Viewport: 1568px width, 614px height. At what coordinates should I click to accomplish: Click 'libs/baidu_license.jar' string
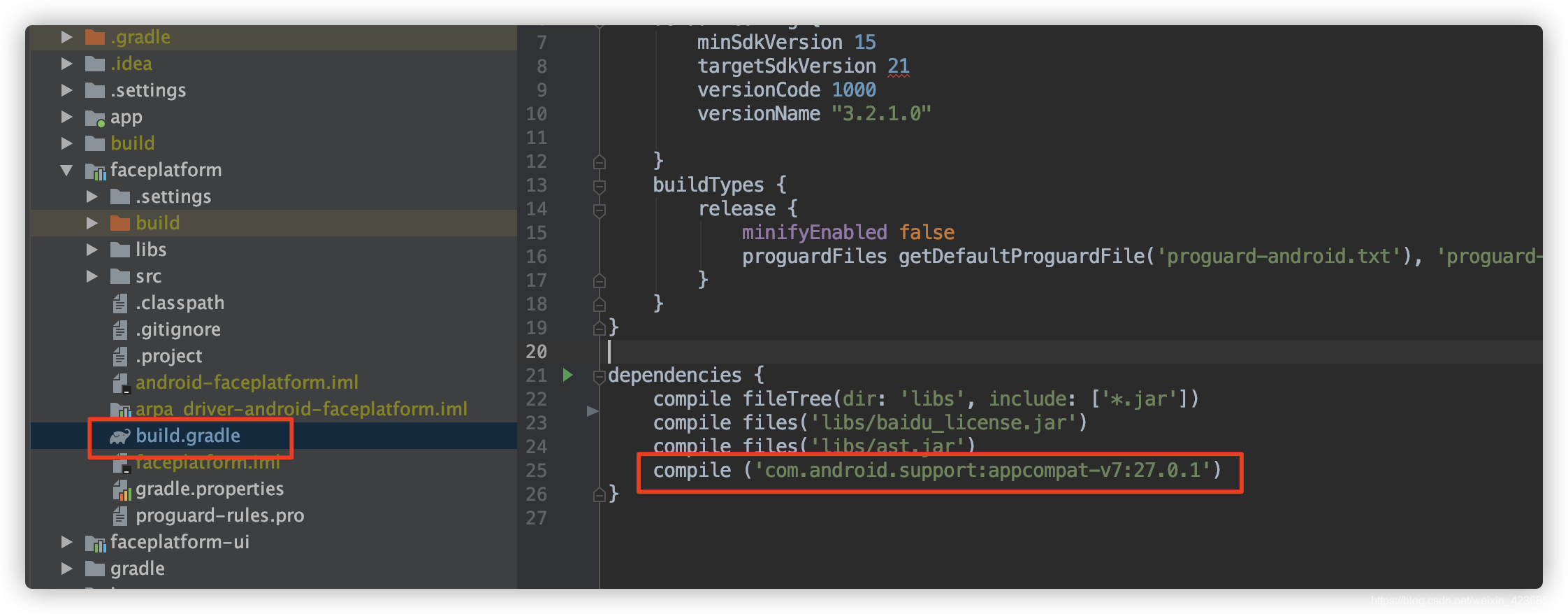943,422
